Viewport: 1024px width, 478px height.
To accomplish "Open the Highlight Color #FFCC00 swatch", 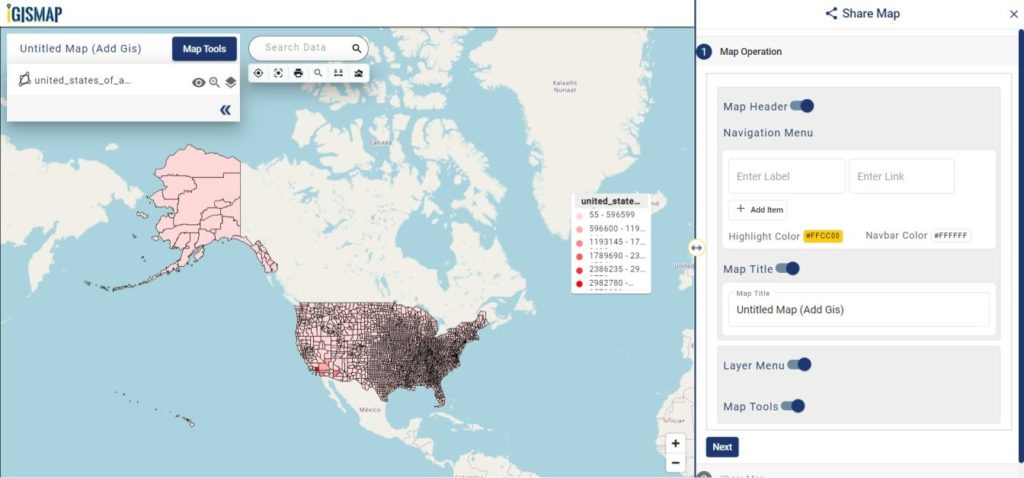I will (x=823, y=236).
